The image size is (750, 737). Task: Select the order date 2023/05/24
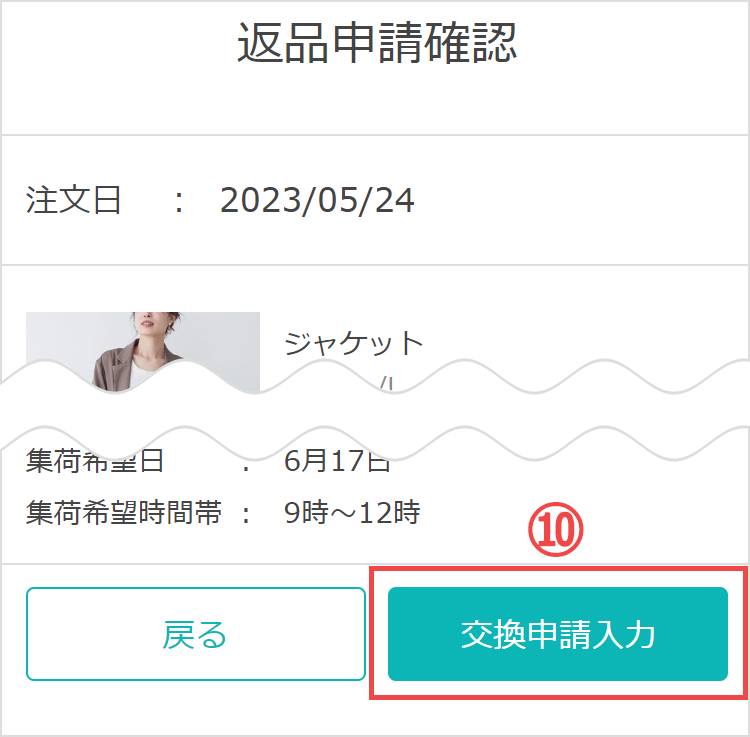click(x=317, y=200)
